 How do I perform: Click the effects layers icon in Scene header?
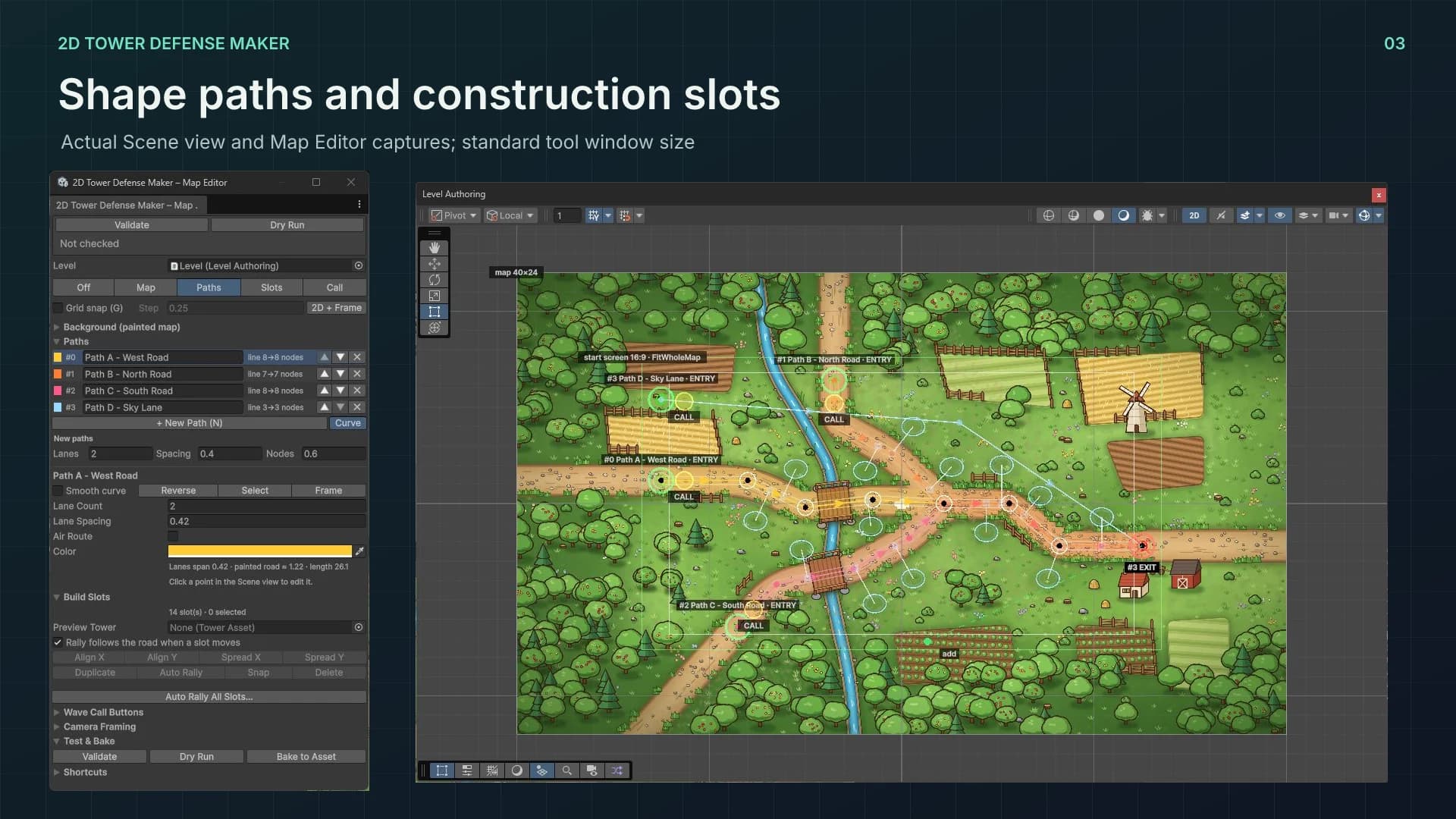coord(1245,215)
